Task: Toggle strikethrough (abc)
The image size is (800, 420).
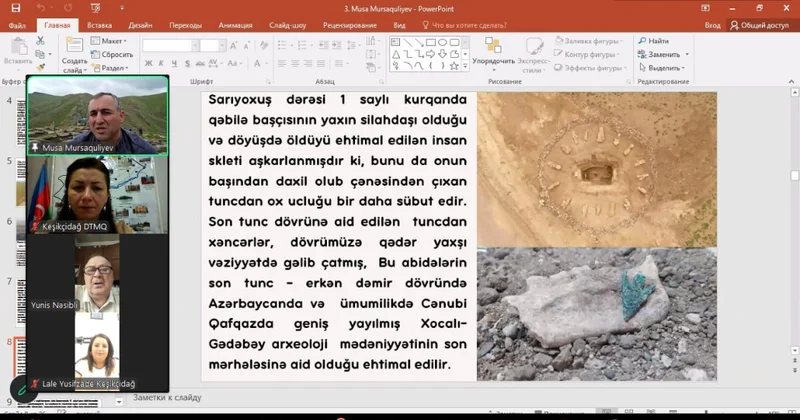Action: [x=200, y=64]
